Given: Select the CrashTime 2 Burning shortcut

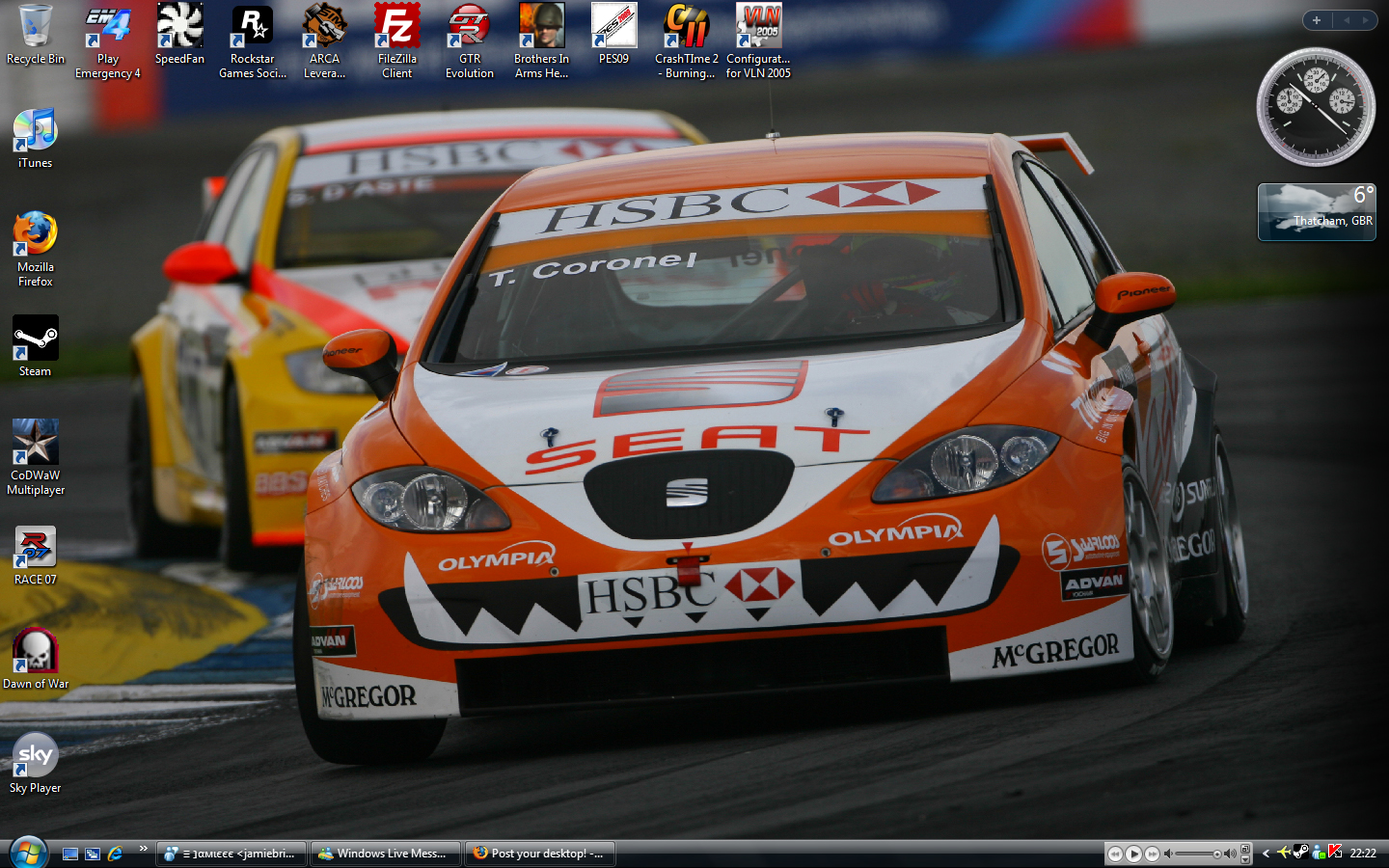Looking at the screenshot, I should click(x=686, y=41).
